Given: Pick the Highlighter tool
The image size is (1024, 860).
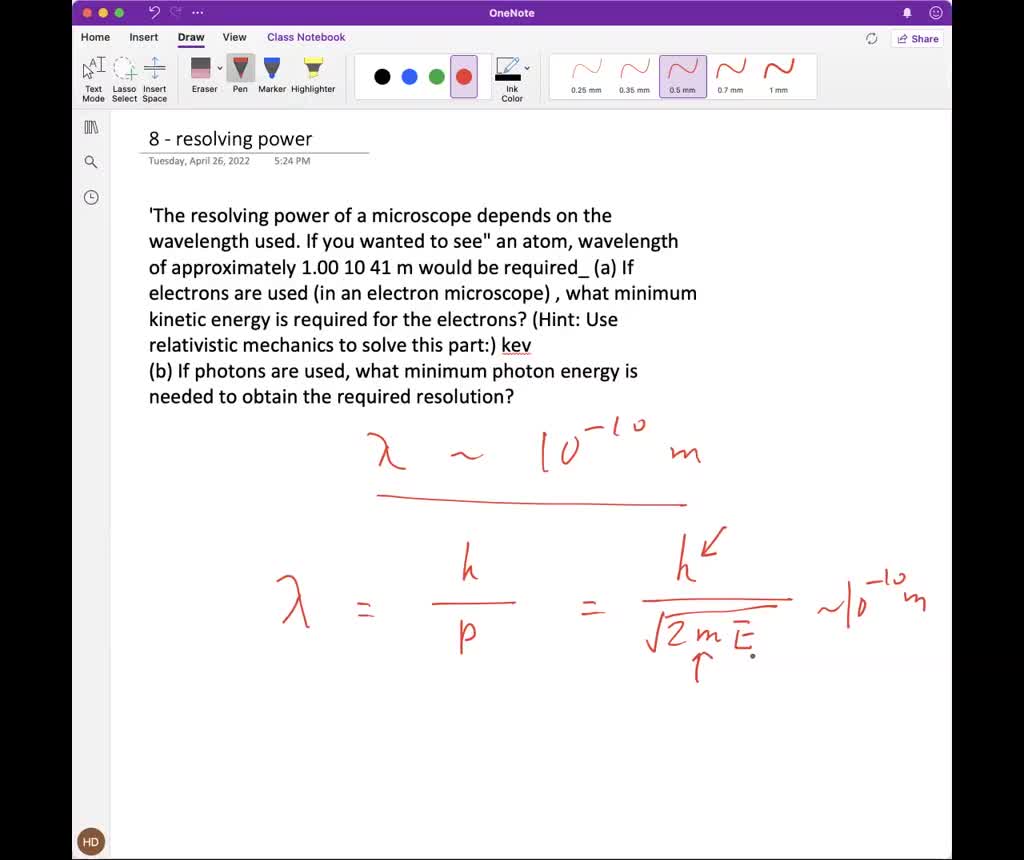Looking at the screenshot, I should point(313,75).
